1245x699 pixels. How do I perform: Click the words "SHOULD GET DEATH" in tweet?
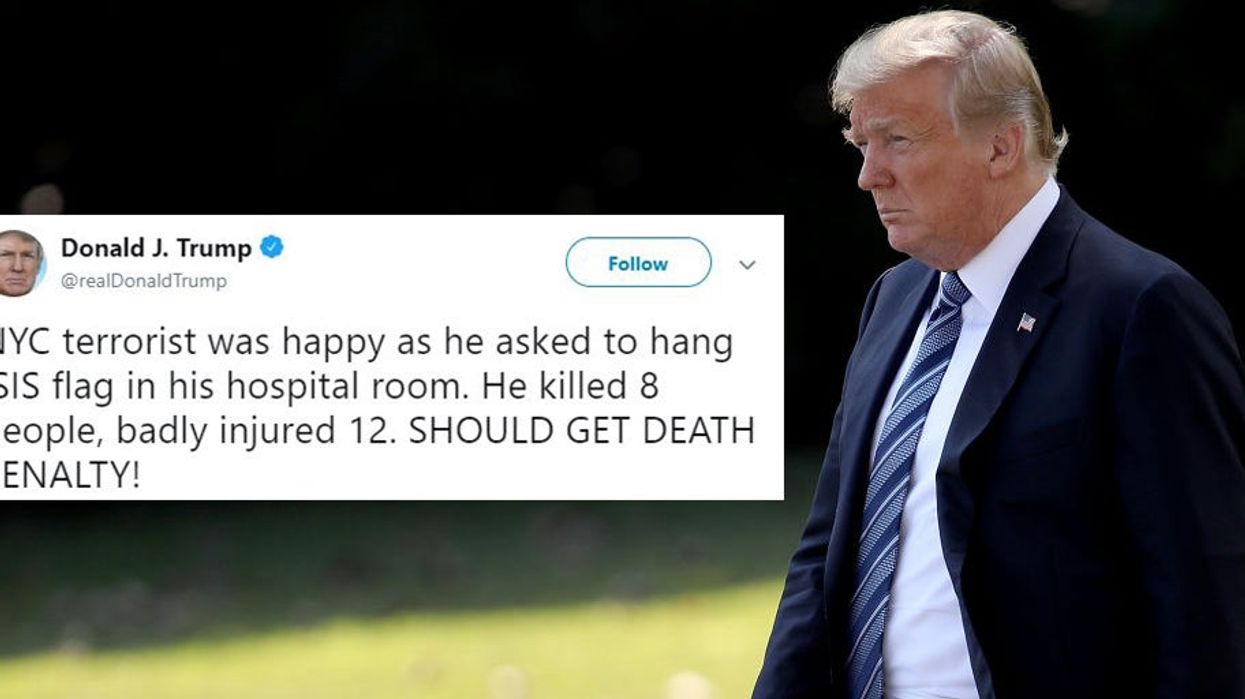tap(581, 431)
